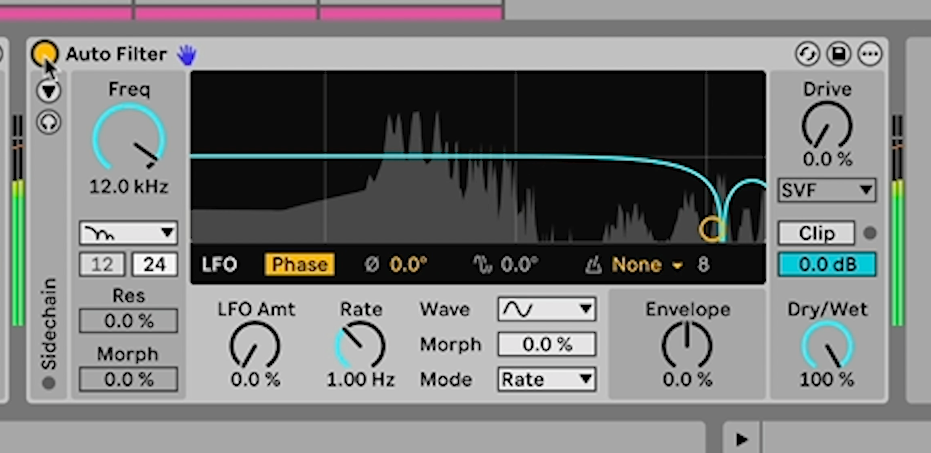Screen dimensions: 931x453
Task: Click the quantize value 8
Action: 704,265
